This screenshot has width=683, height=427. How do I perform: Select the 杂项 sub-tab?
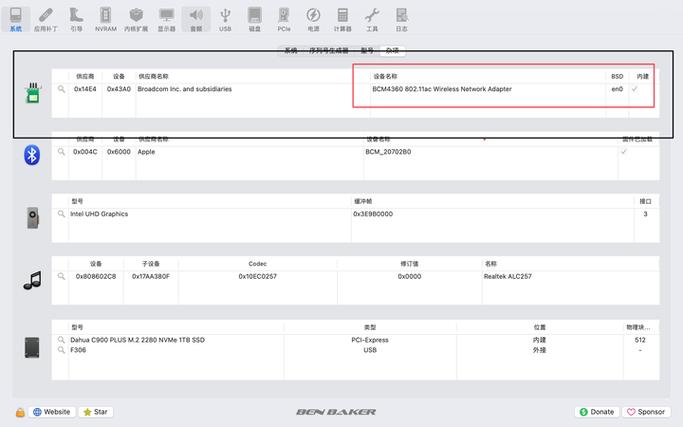pos(392,51)
